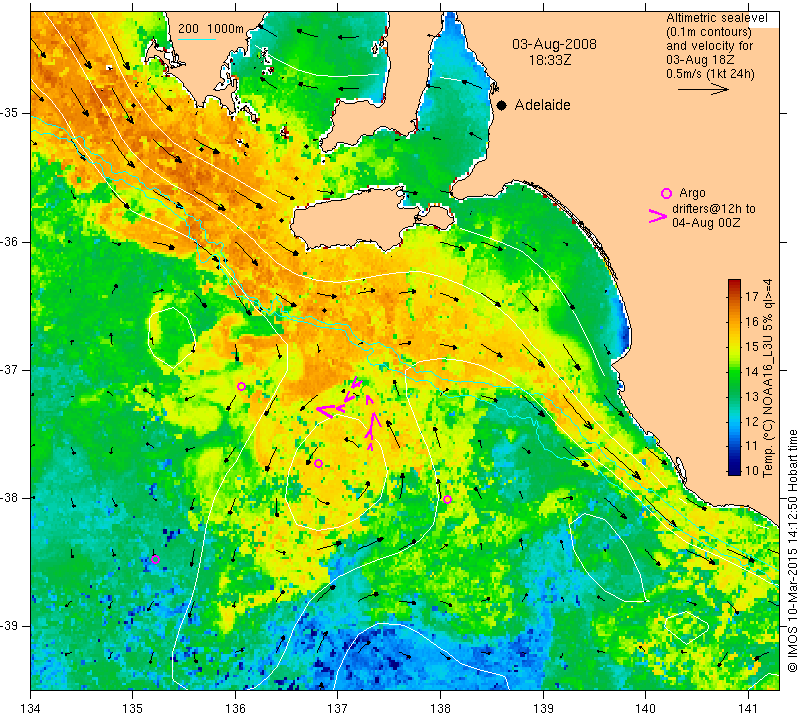Click the '03-Aug 18Z' legend text

pos(699,60)
